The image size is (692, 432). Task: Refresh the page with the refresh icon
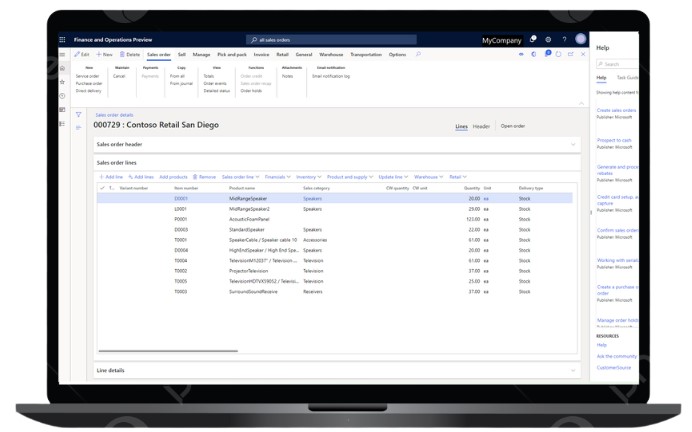(x=559, y=54)
